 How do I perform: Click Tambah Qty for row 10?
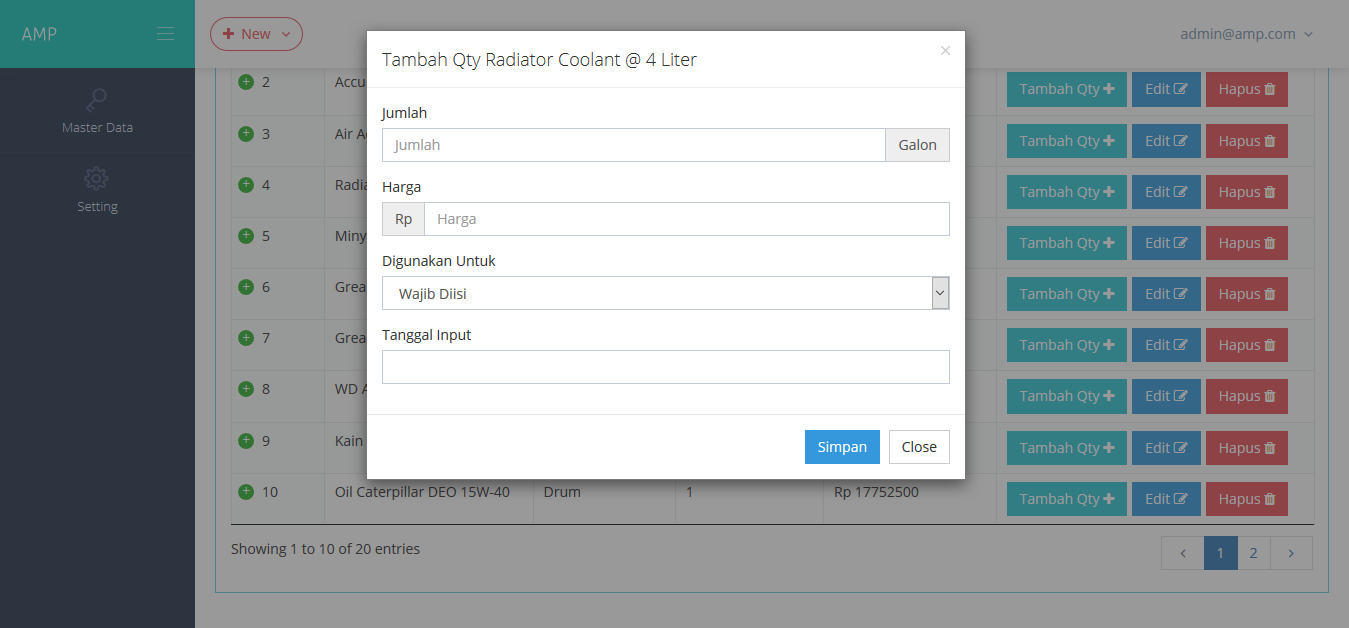(1066, 499)
